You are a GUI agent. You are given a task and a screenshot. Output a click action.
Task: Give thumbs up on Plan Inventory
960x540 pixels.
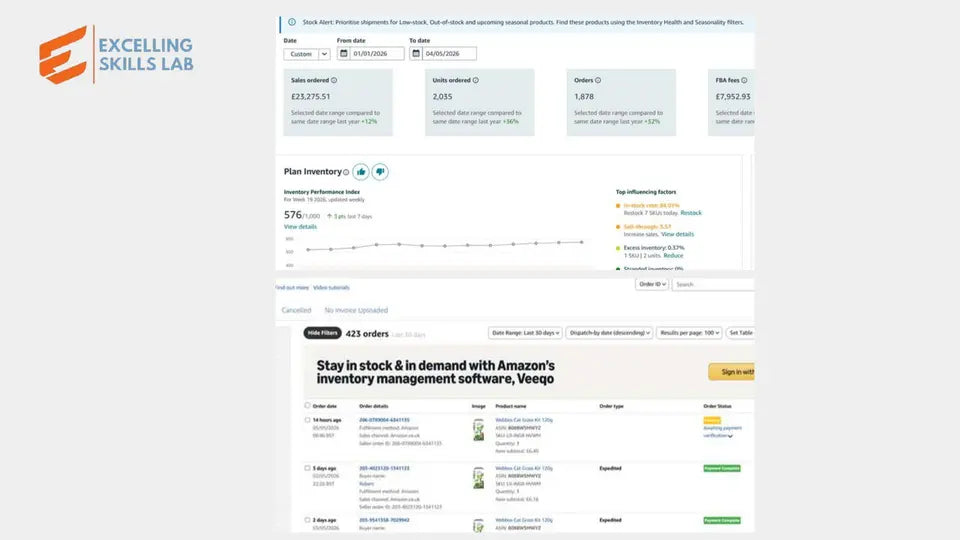tap(361, 172)
